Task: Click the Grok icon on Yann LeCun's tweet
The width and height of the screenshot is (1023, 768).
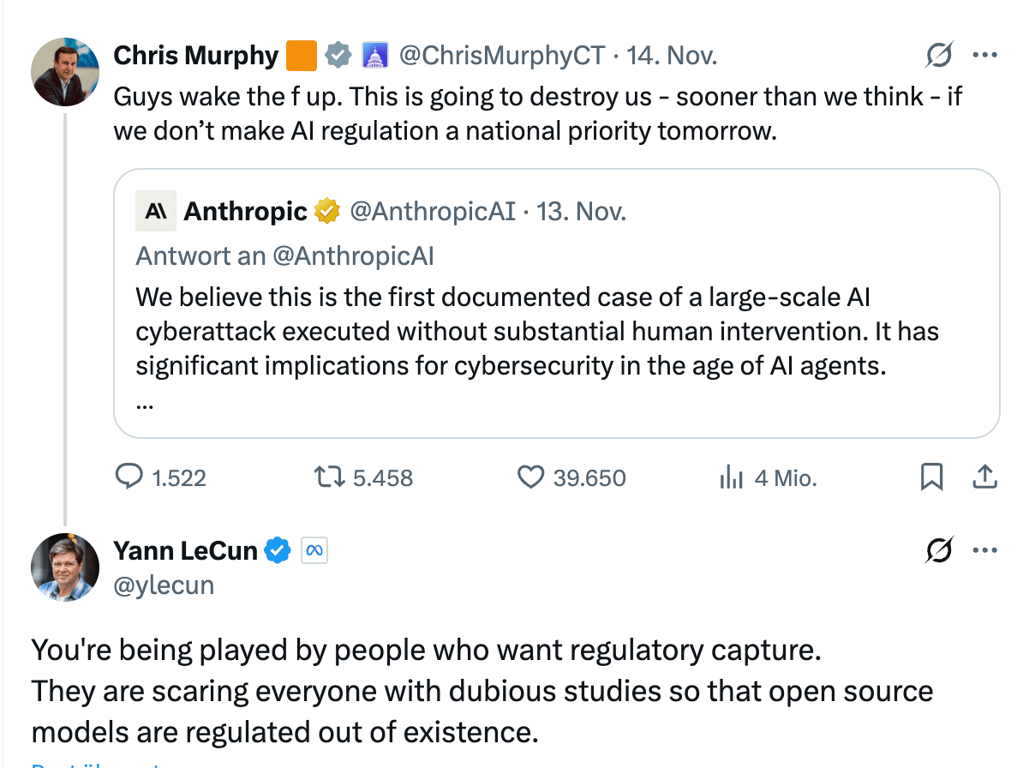Action: pos(938,550)
